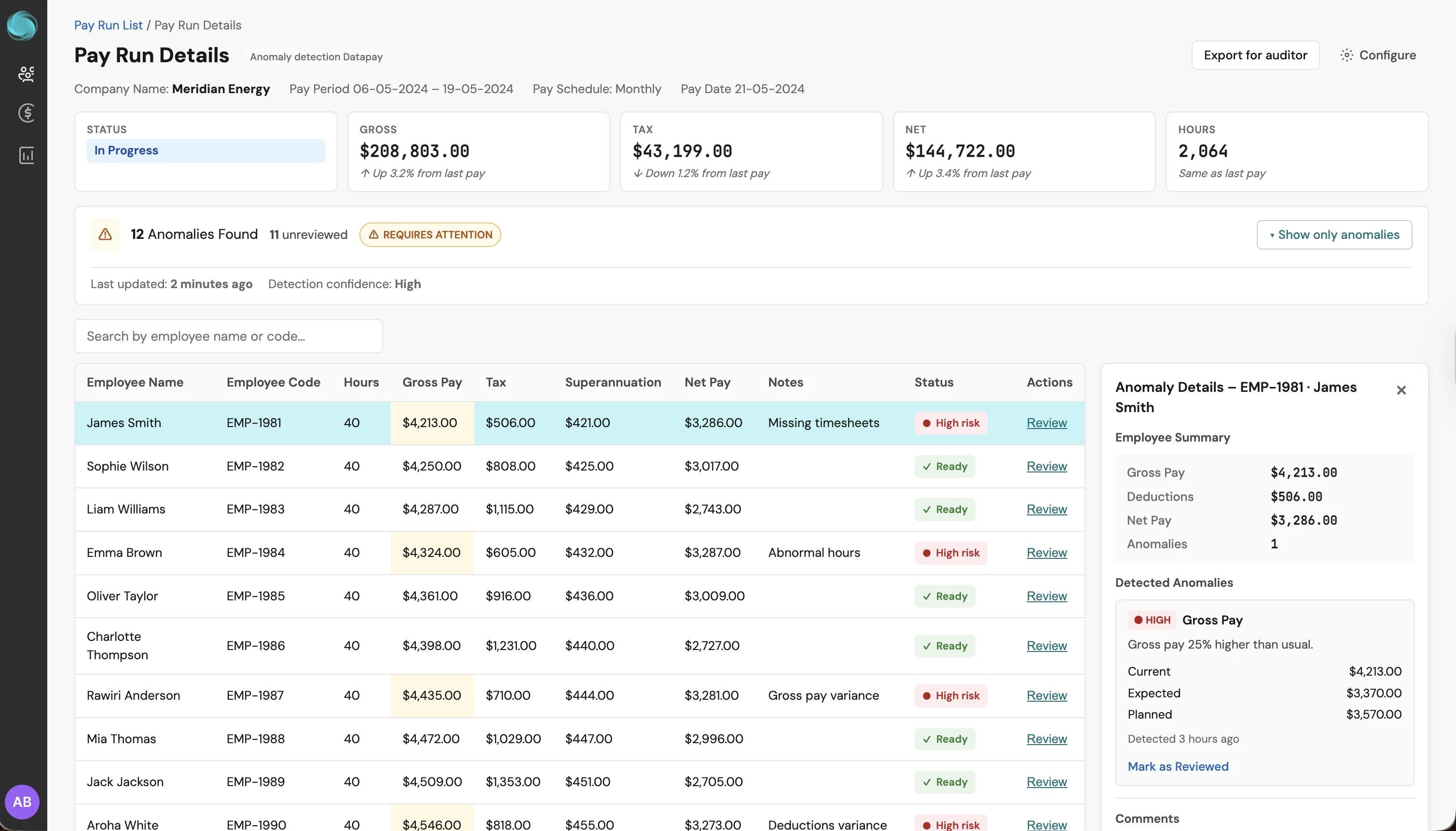
Task: Click the GROSS total $208,803.00 card
Action: click(479, 152)
